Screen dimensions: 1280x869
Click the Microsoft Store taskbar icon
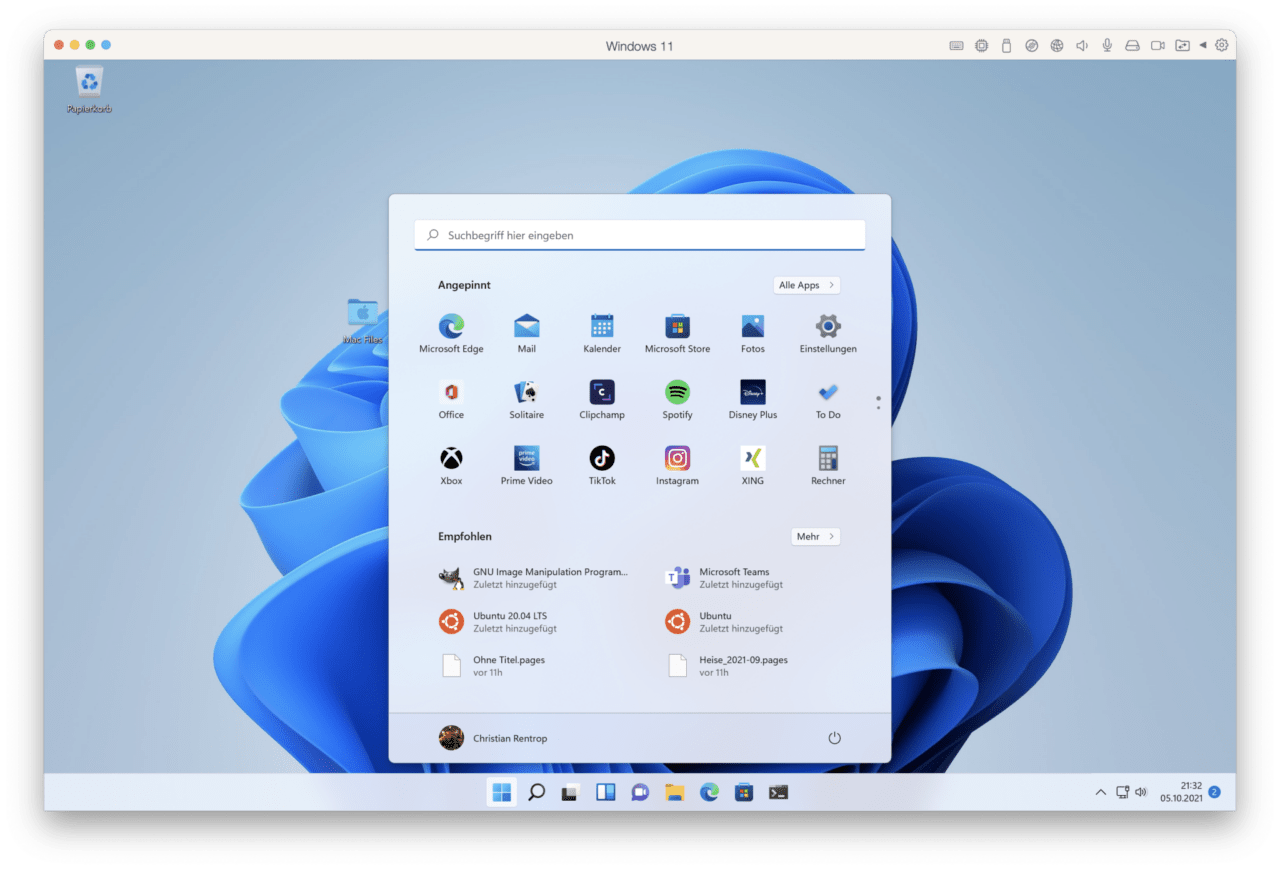743,792
